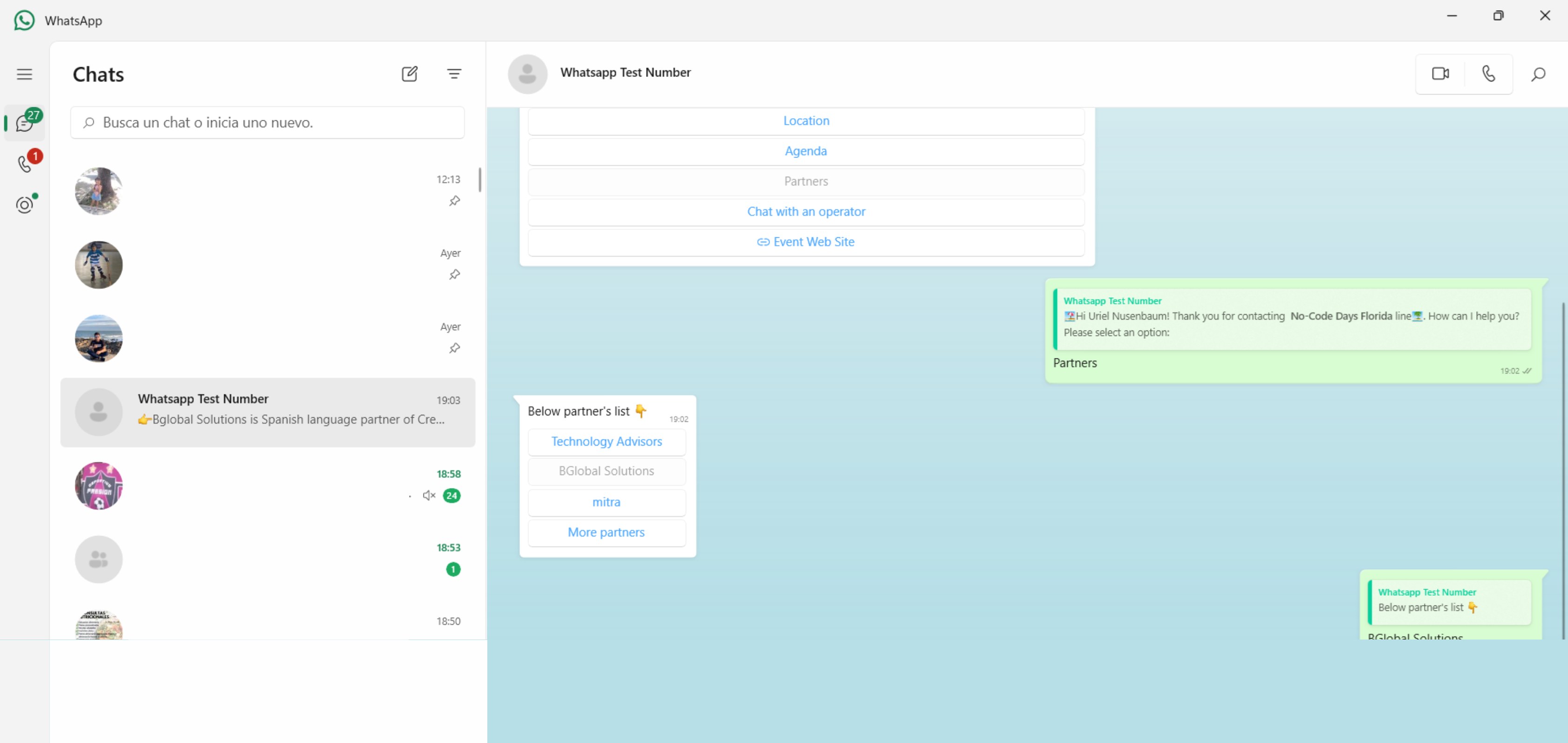The height and width of the screenshot is (743, 1568).
Task: Open the pinned chat from 12:13
Action: (x=268, y=191)
